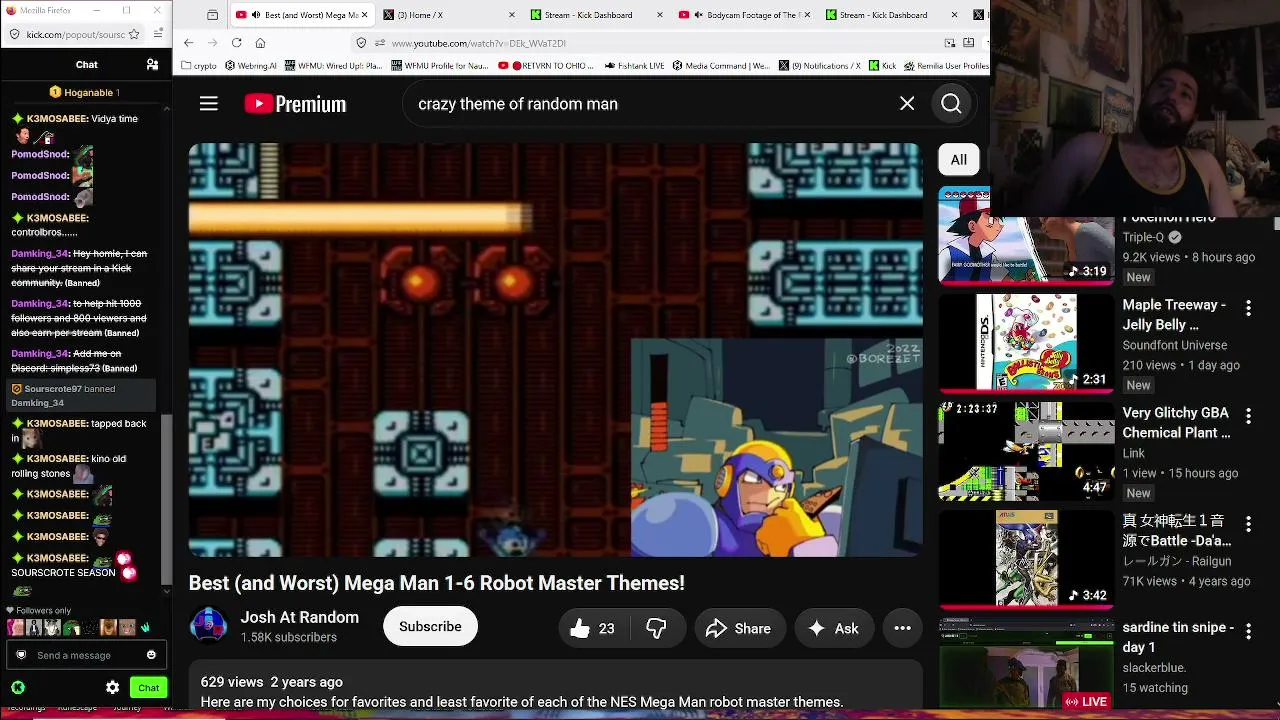Open the (9) Notifications / X bookmark
Image resolution: width=1280 pixels, height=720 pixels.
[x=820, y=66]
